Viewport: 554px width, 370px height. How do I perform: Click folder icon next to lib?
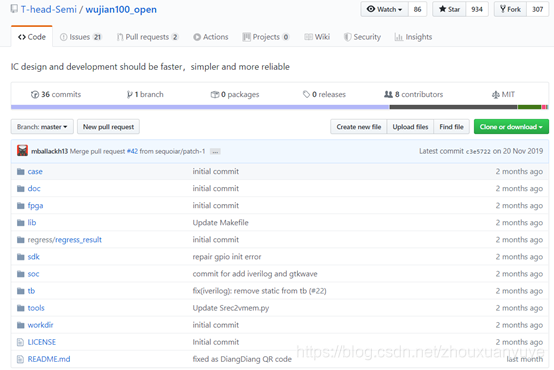click(20, 223)
